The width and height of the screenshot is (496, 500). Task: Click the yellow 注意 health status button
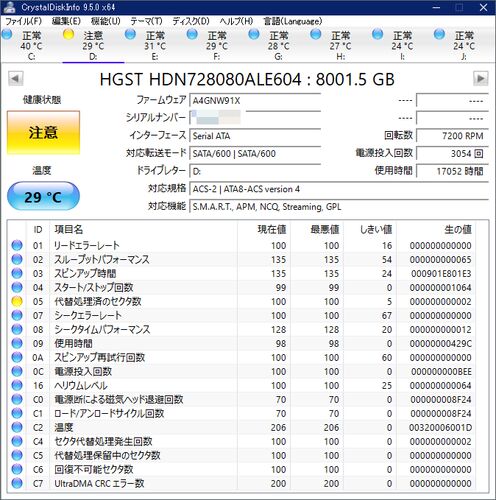(43, 133)
